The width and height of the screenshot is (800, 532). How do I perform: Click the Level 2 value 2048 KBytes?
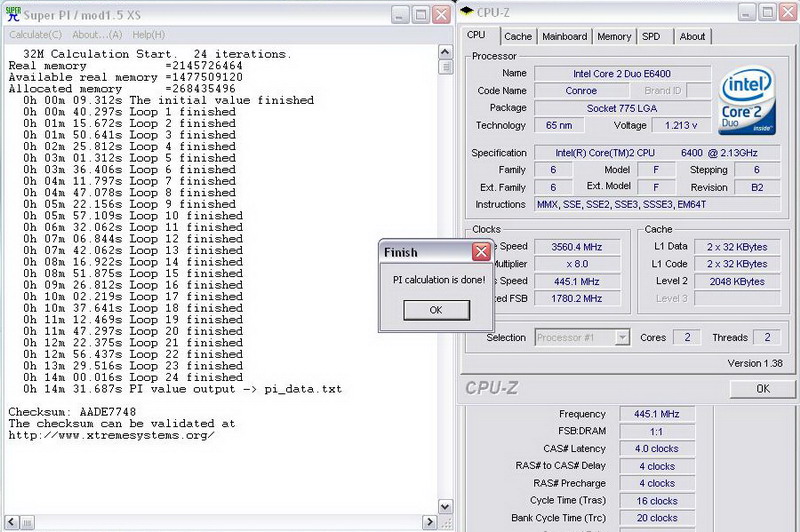(737, 281)
